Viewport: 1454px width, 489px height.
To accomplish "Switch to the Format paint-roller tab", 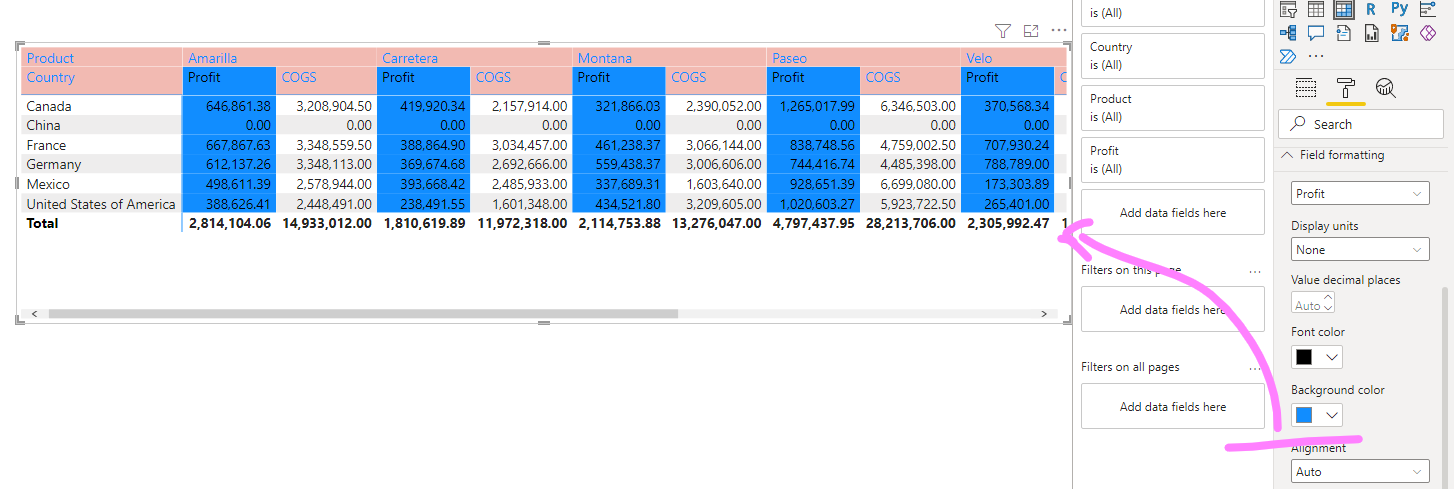I will coord(1345,88).
